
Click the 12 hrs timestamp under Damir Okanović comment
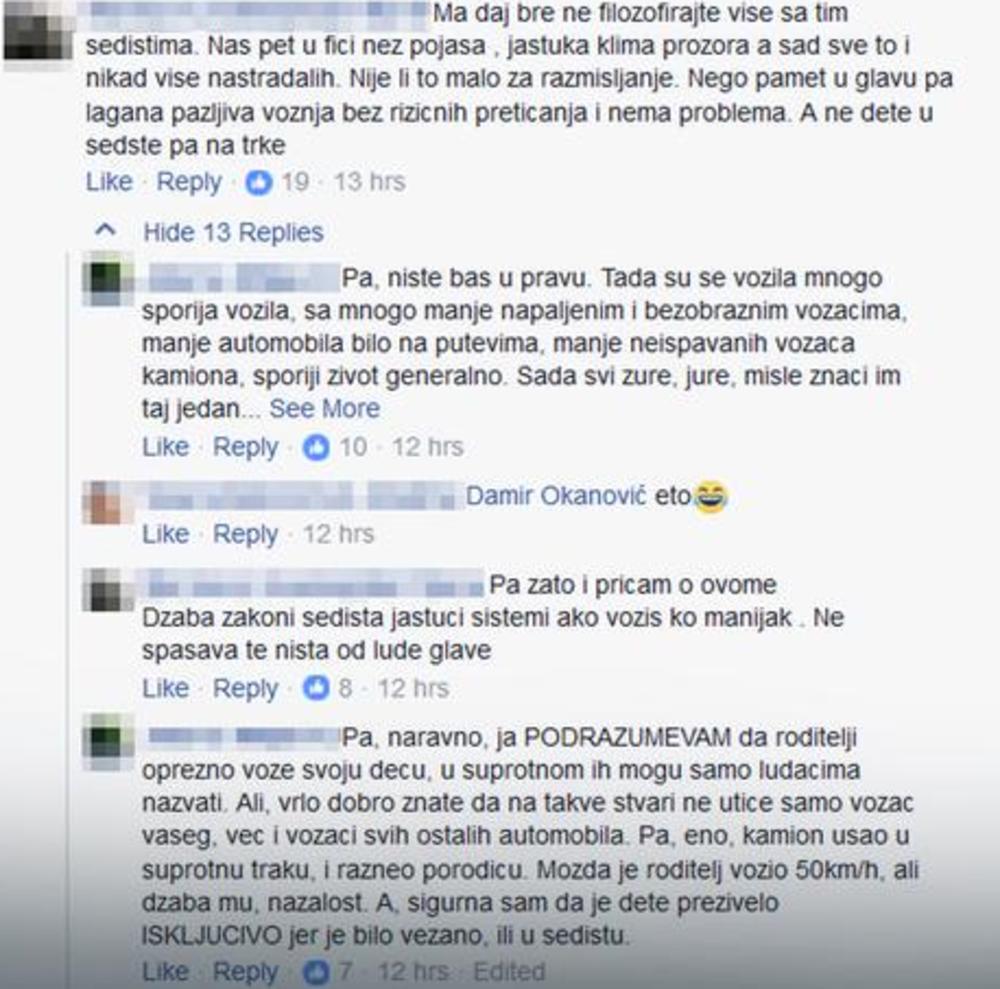click(x=338, y=534)
